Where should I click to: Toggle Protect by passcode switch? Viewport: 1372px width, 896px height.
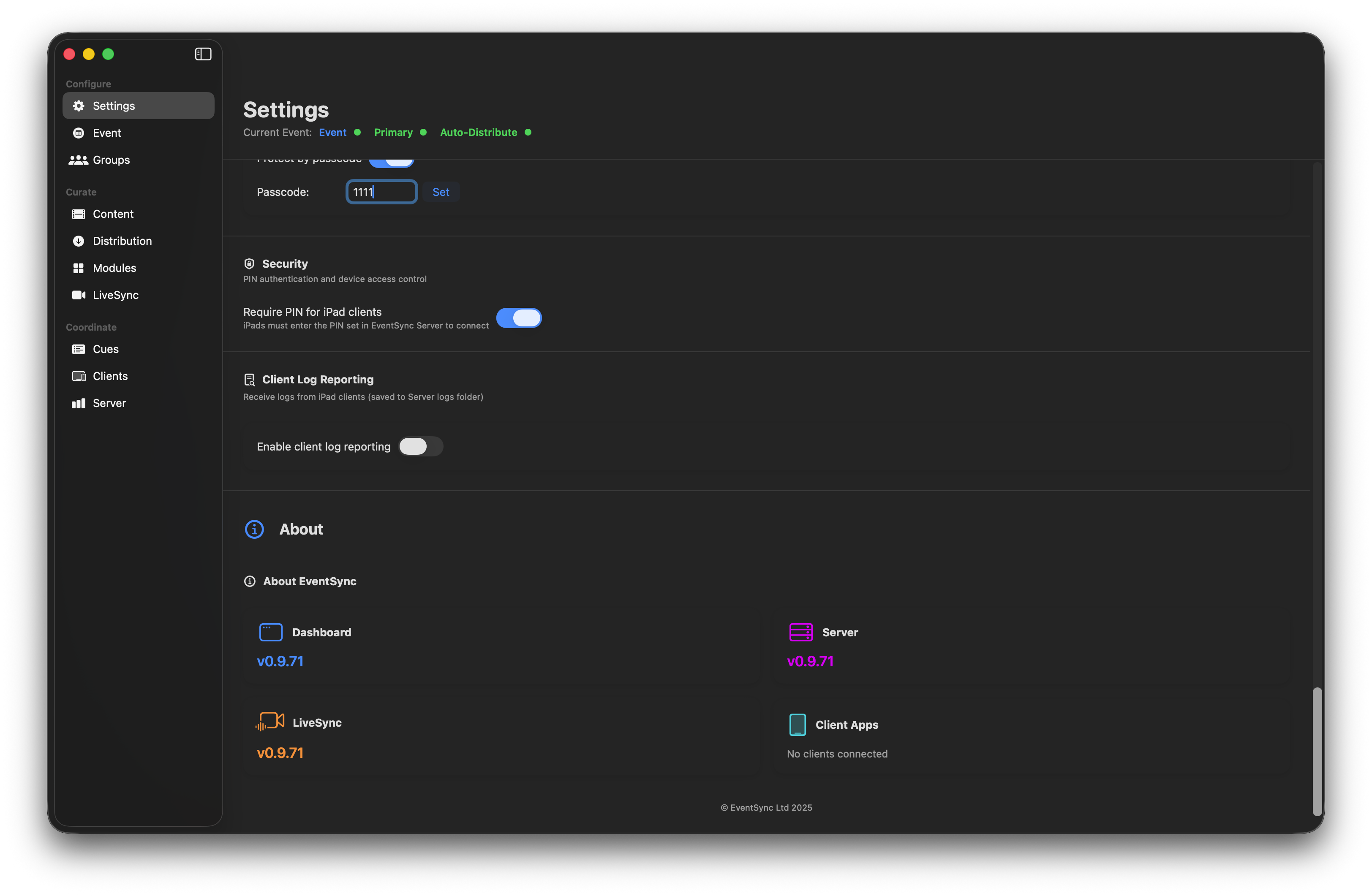[392, 163]
